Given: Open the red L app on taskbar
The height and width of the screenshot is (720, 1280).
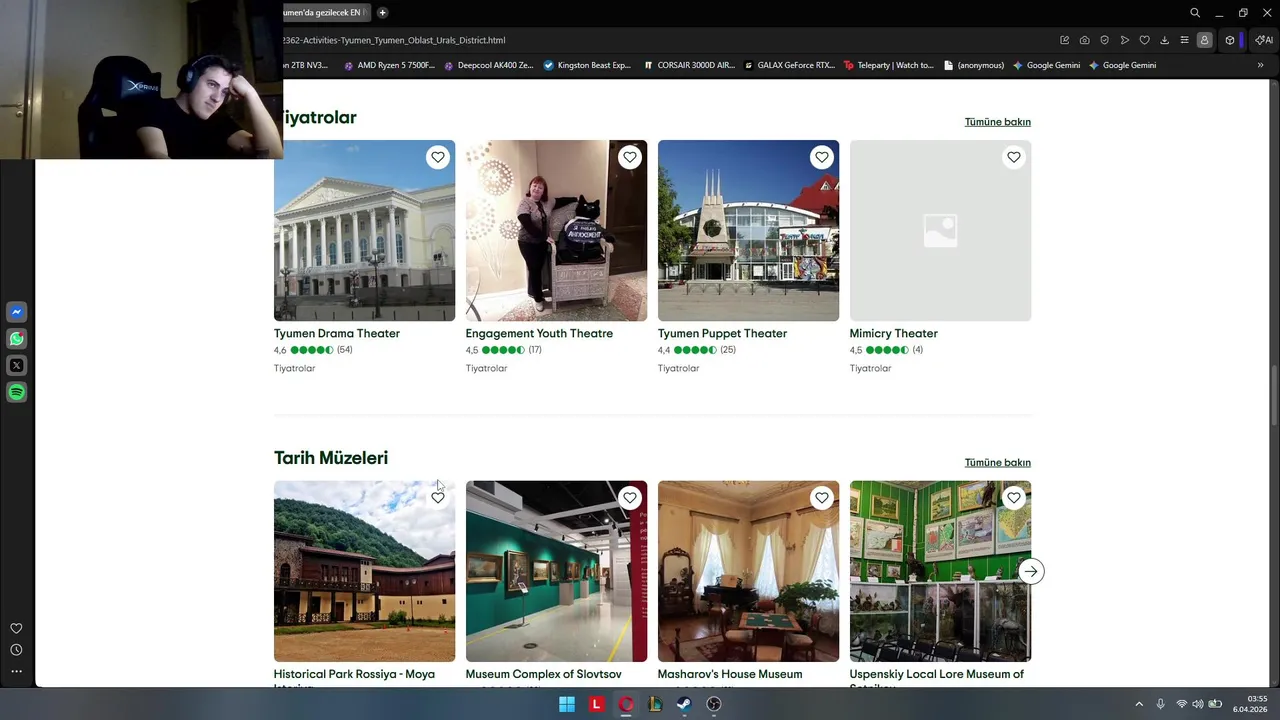Looking at the screenshot, I should click(596, 704).
